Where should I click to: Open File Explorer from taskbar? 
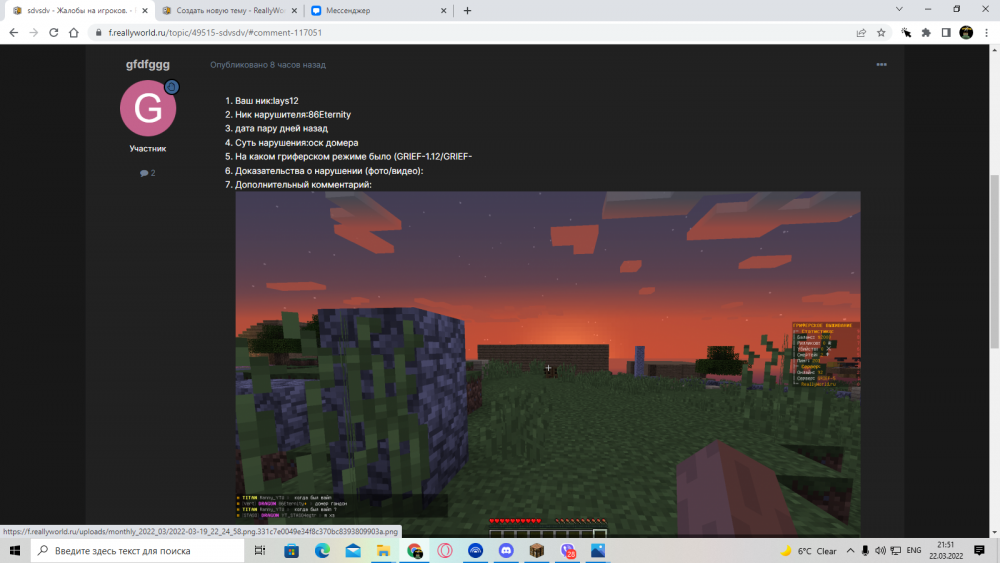(383, 550)
